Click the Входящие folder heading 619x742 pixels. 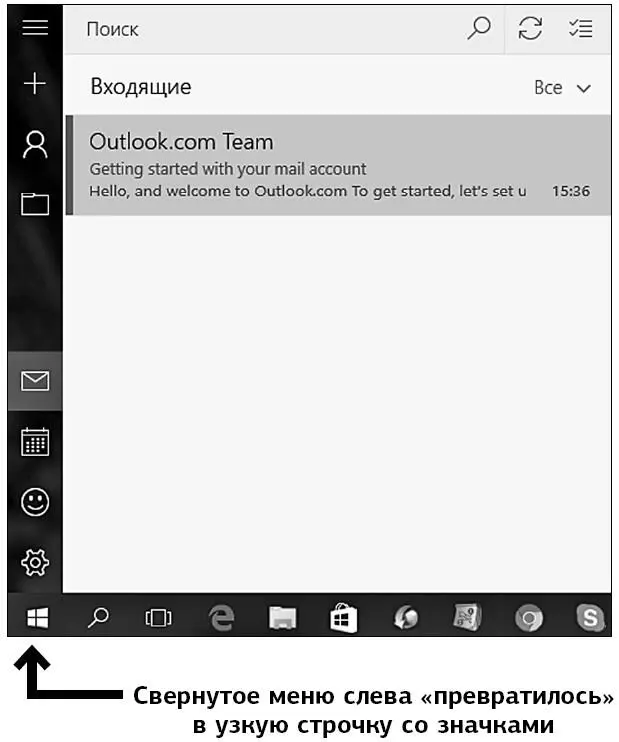pyautogui.click(x=141, y=87)
